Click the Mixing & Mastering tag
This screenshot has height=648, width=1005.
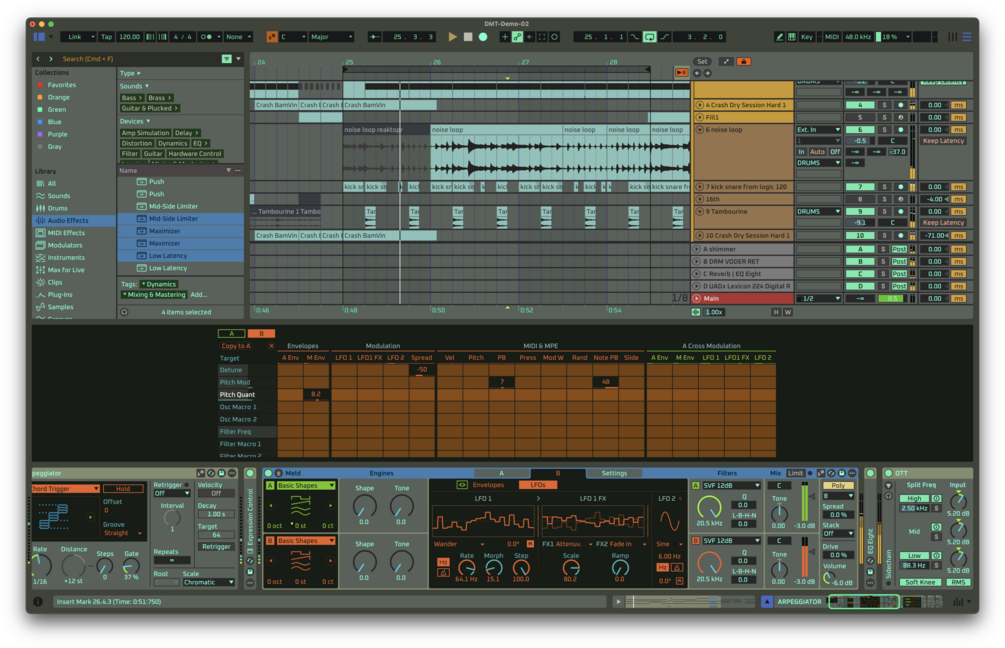coord(154,295)
